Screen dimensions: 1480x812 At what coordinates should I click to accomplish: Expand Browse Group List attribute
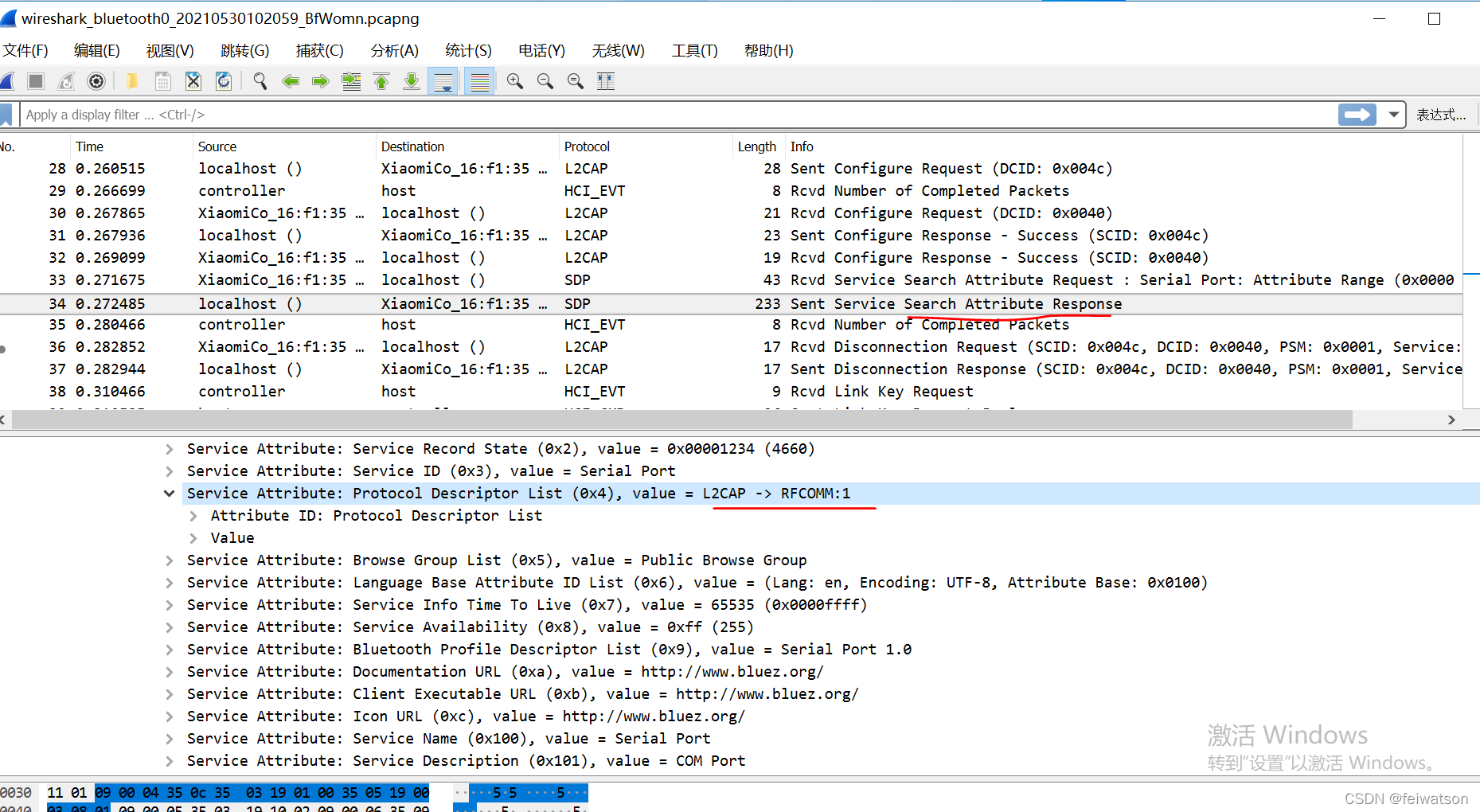[x=170, y=560]
